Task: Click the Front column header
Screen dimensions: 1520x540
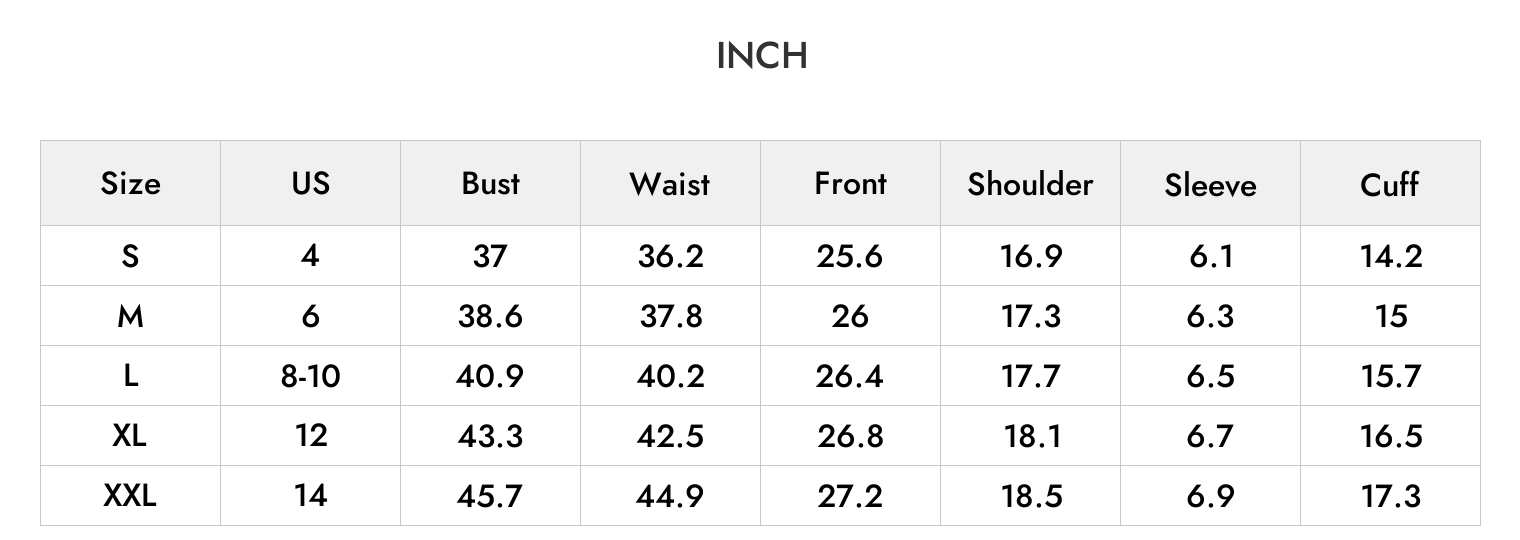Action: coord(850,184)
